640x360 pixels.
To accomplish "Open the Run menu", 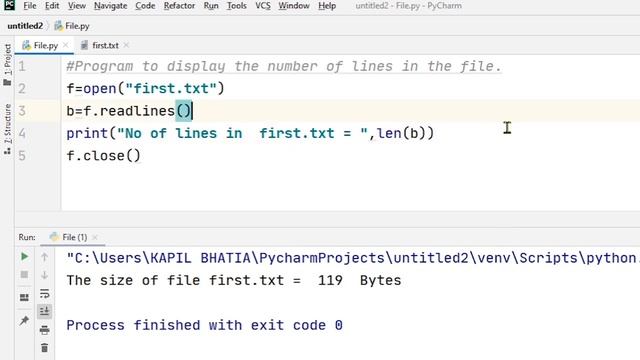I will pos(211,6).
